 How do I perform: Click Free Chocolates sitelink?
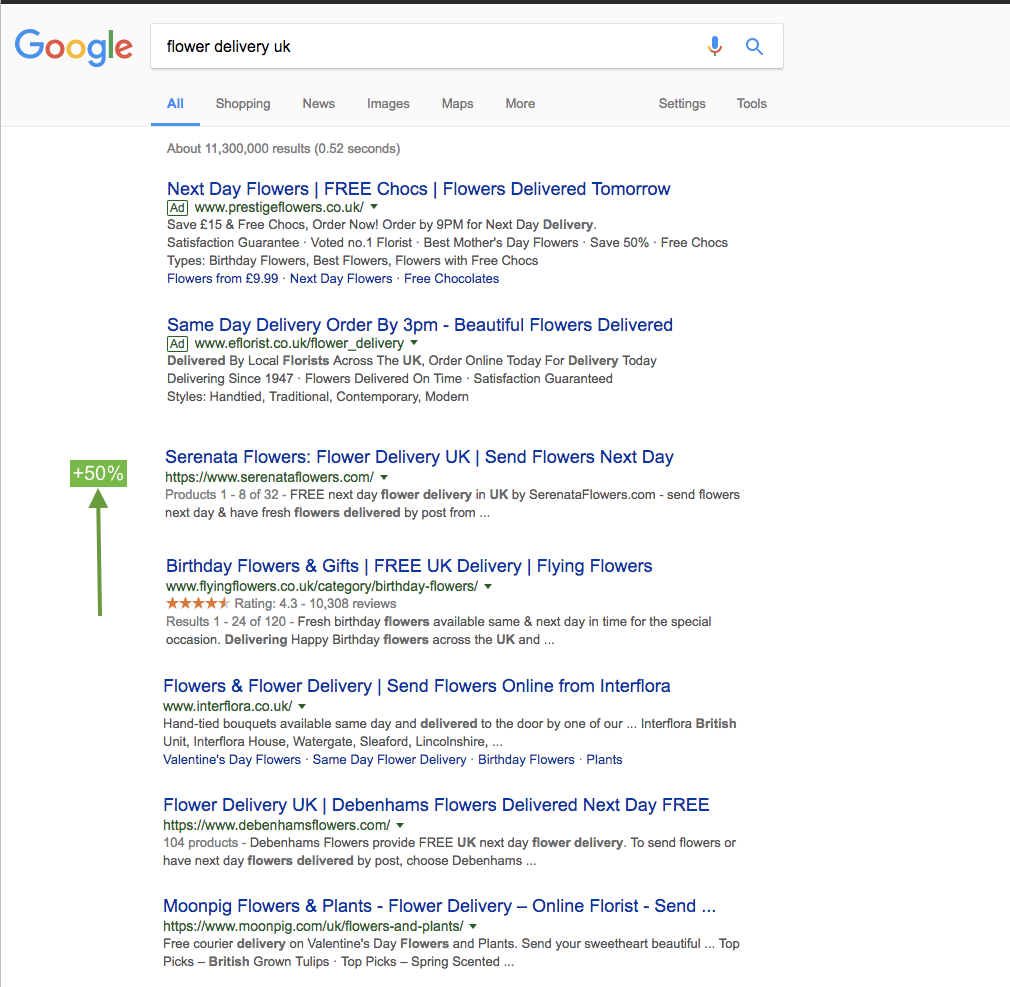(452, 279)
